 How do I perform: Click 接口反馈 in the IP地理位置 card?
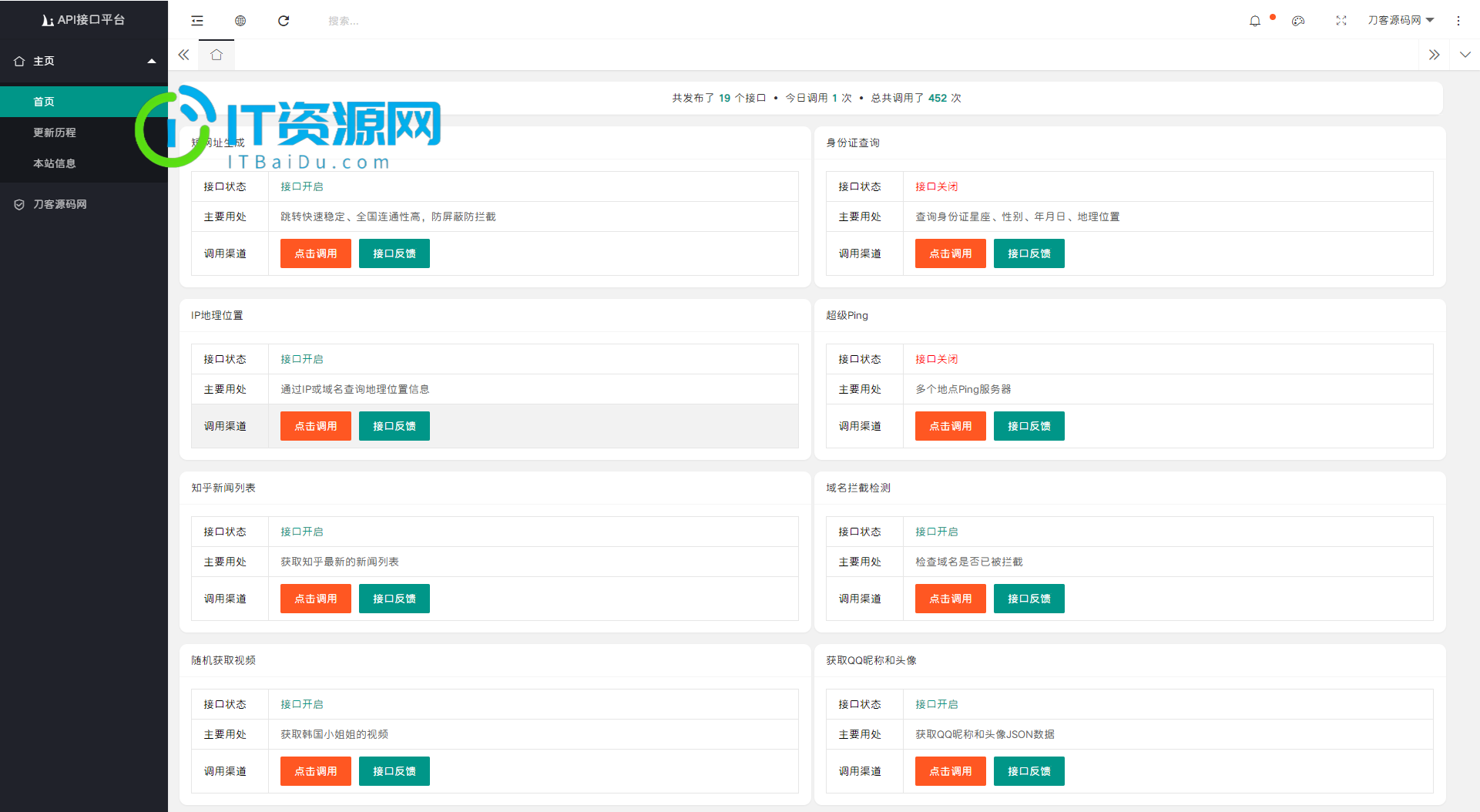click(x=394, y=426)
